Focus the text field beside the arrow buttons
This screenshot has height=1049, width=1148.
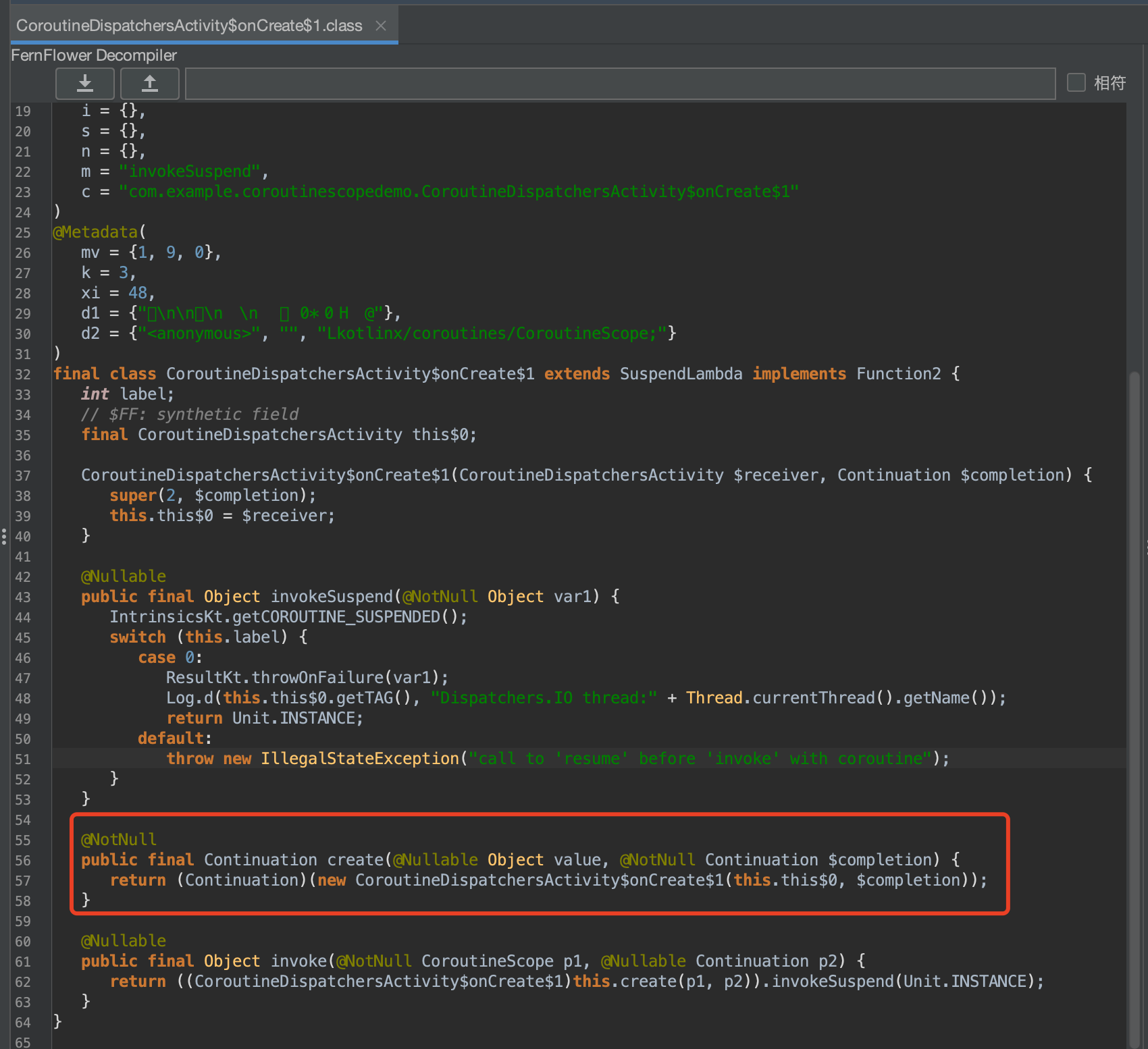point(620,84)
